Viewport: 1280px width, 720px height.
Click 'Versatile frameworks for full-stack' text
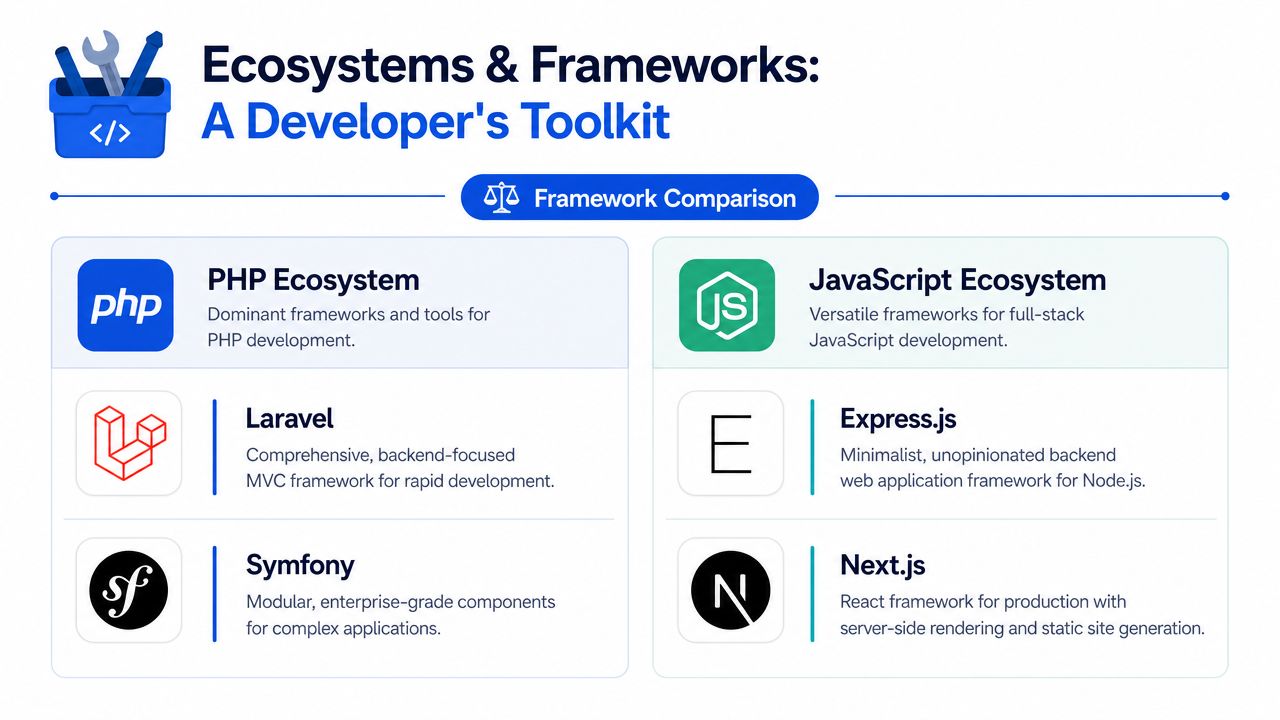tap(946, 314)
